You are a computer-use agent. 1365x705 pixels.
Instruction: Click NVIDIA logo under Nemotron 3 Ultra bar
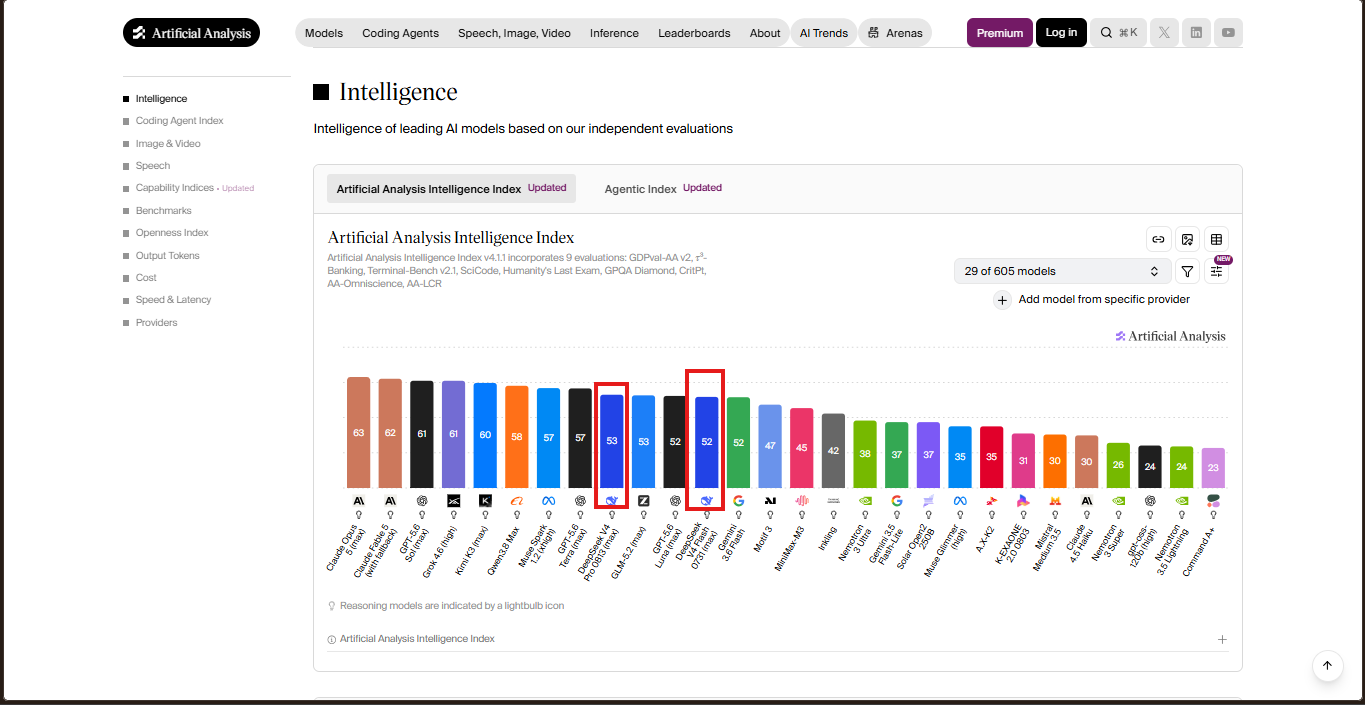coord(865,500)
